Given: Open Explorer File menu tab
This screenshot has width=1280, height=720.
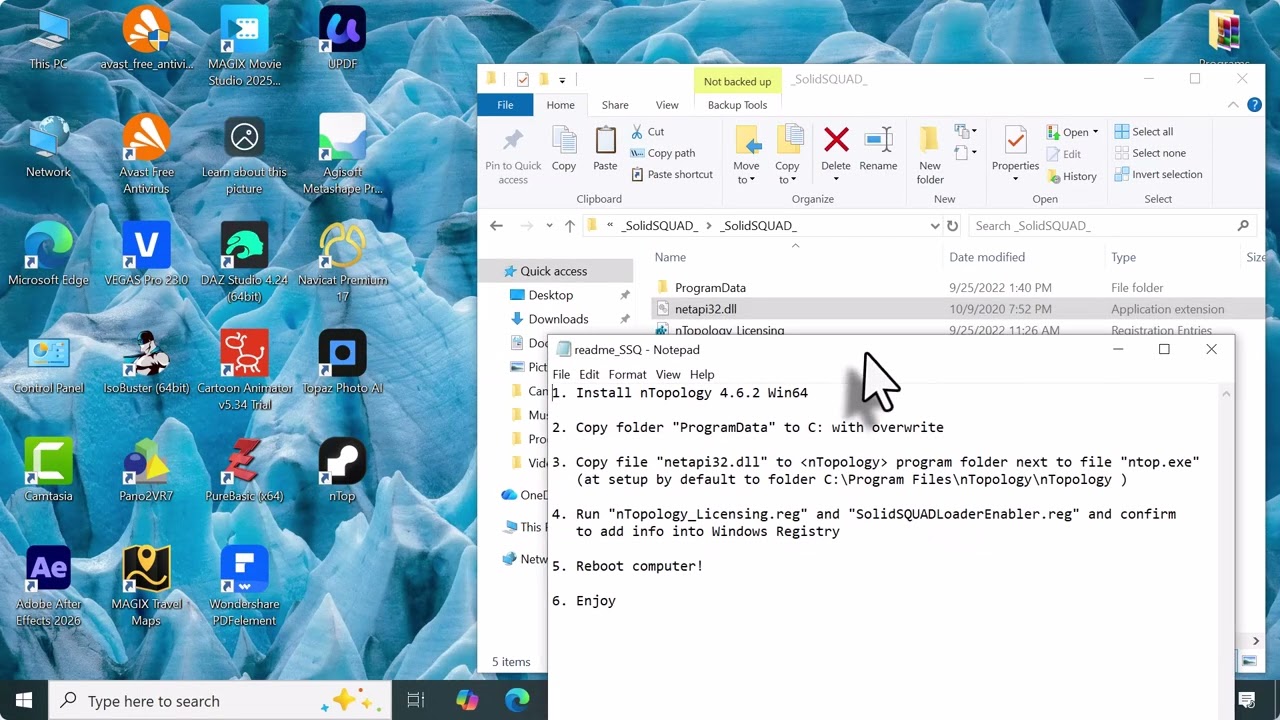Looking at the screenshot, I should click(505, 105).
